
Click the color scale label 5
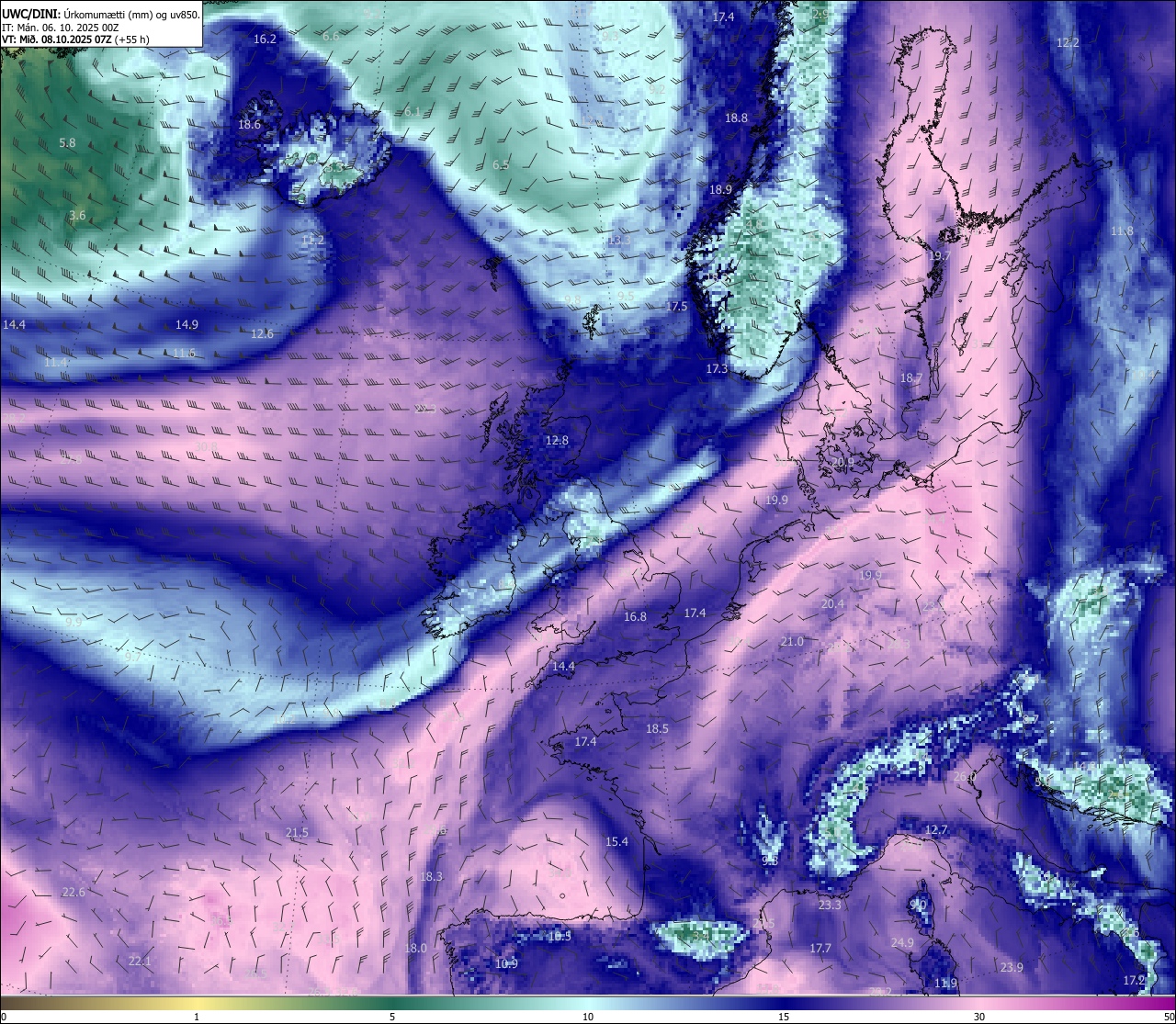pyautogui.click(x=392, y=1017)
